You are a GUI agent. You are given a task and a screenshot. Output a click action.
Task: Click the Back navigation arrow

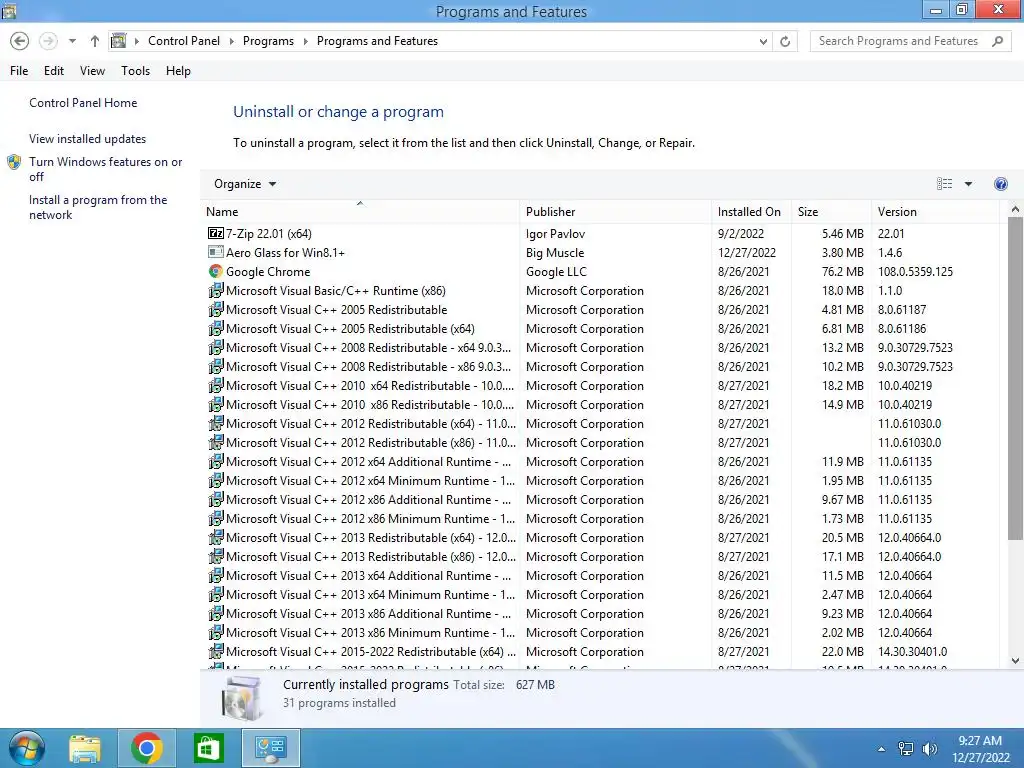[x=20, y=41]
